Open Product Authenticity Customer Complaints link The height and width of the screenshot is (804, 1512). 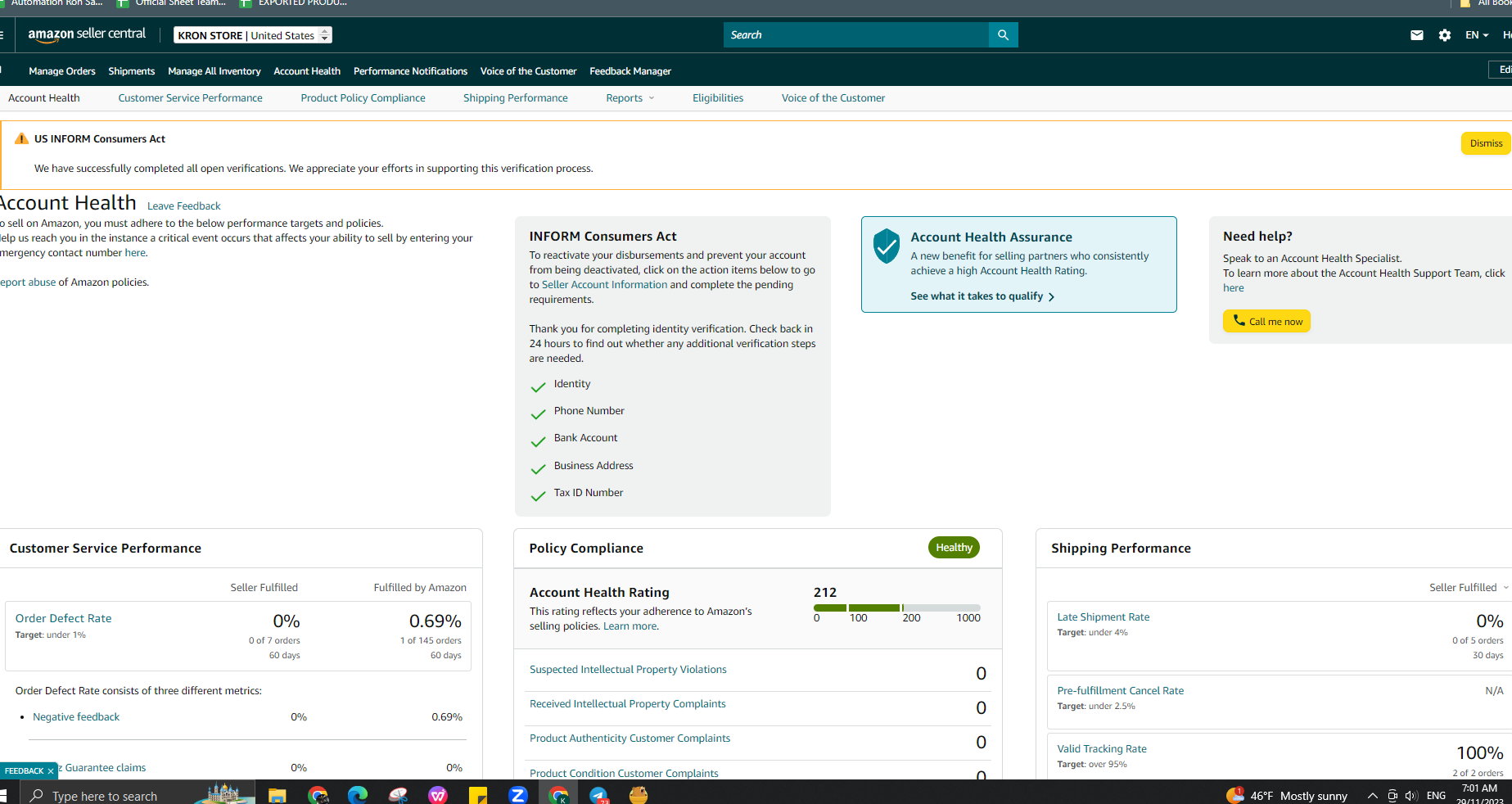[630, 739]
